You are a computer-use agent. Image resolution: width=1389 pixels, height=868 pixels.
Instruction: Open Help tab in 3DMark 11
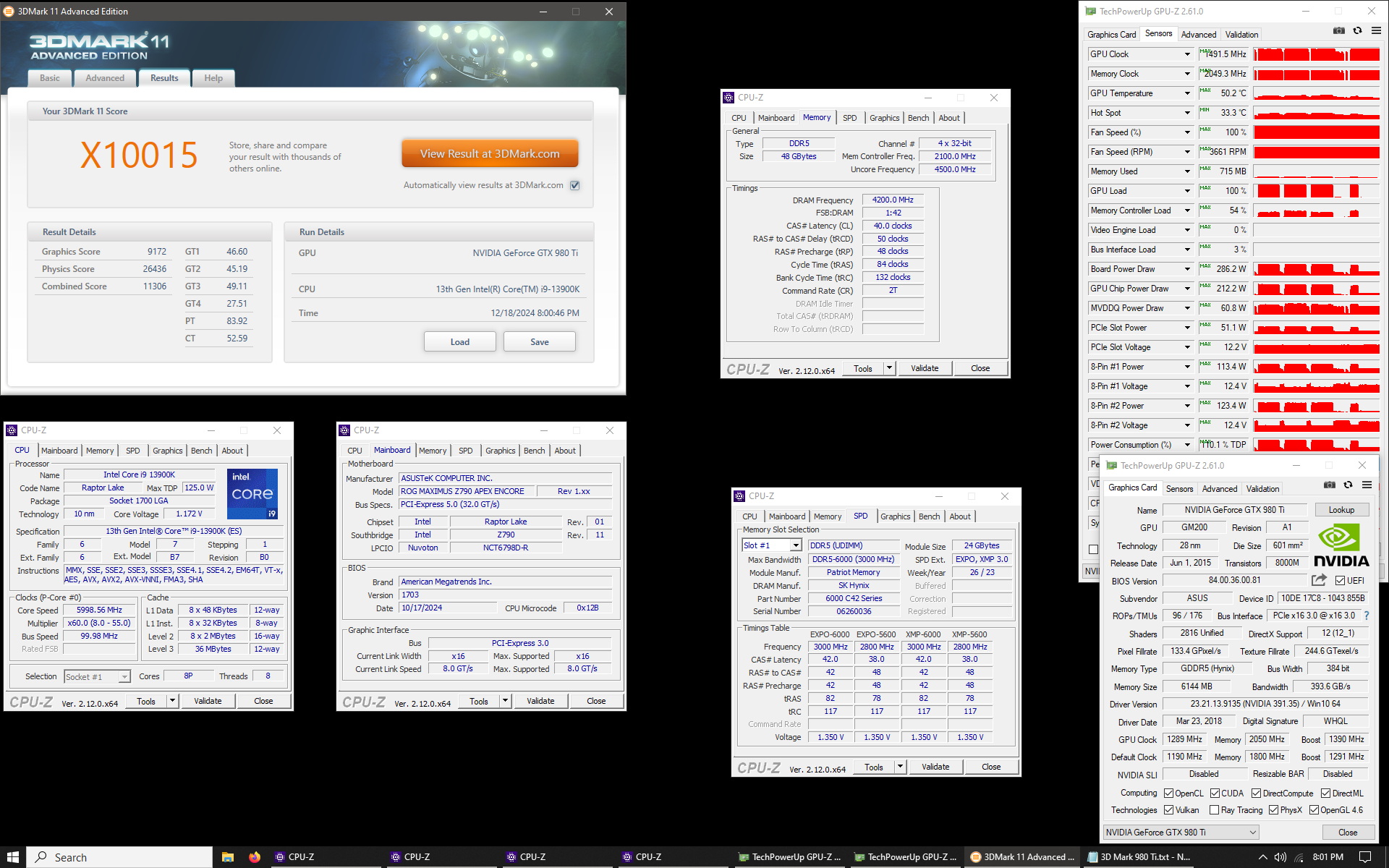click(x=213, y=78)
